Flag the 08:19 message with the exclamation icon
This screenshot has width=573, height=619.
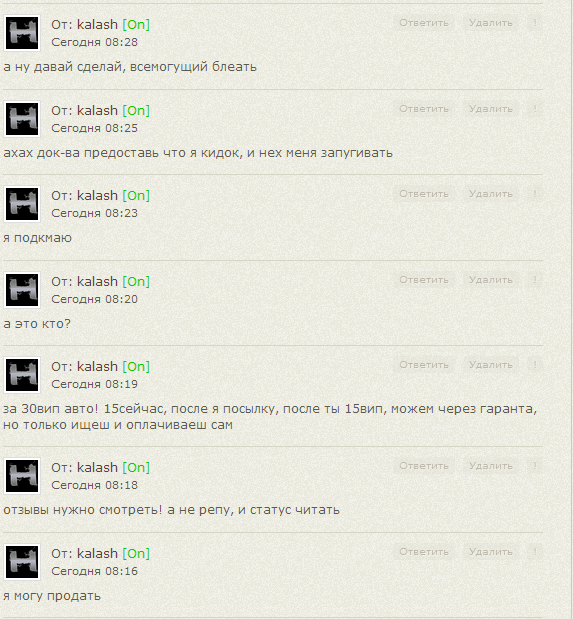535,365
